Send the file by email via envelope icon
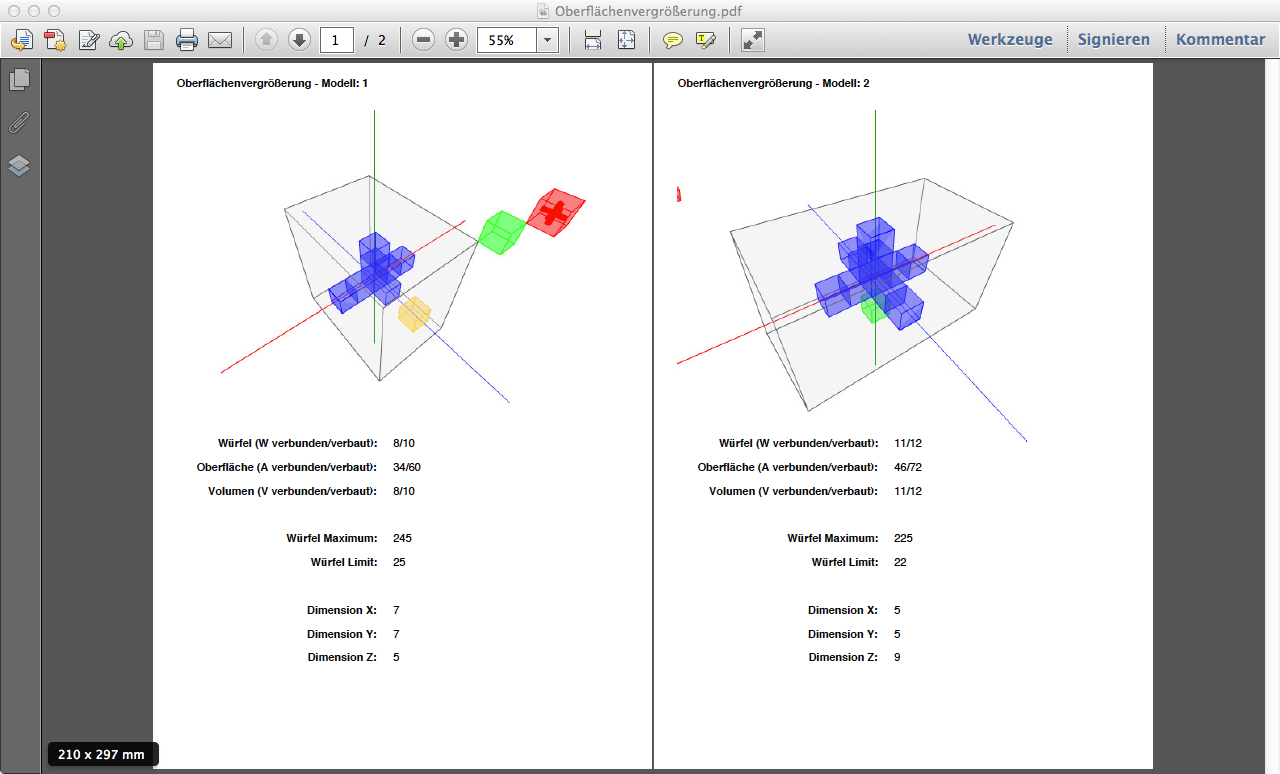The width and height of the screenshot is (1280, 774). pyautogui.click(x=220, y=40)
